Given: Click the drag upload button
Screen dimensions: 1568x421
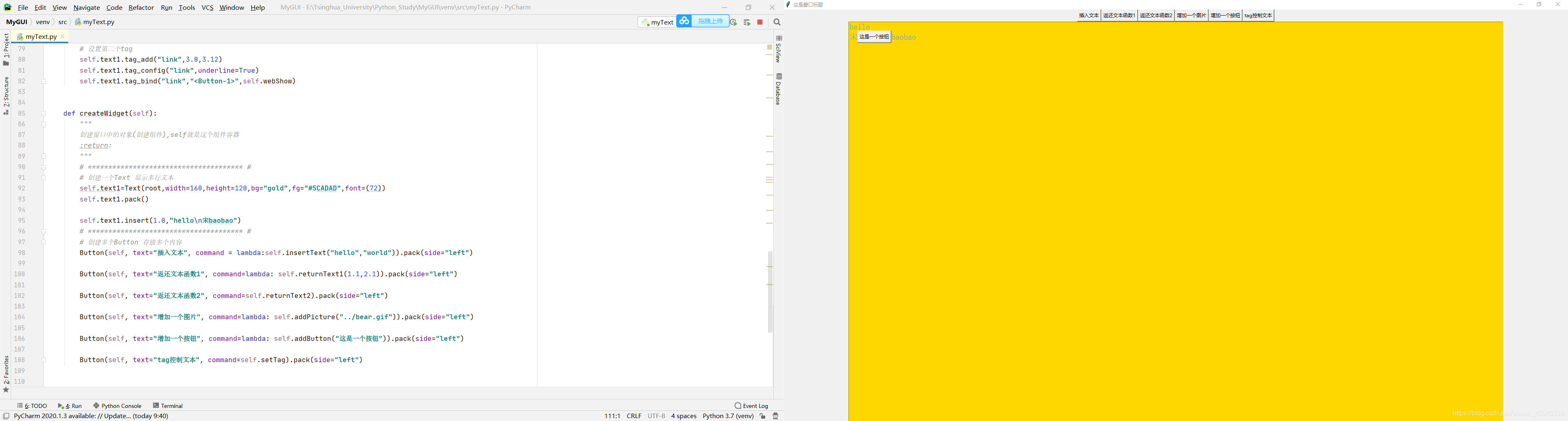Looking at the screenshot, I should [710, 21].
